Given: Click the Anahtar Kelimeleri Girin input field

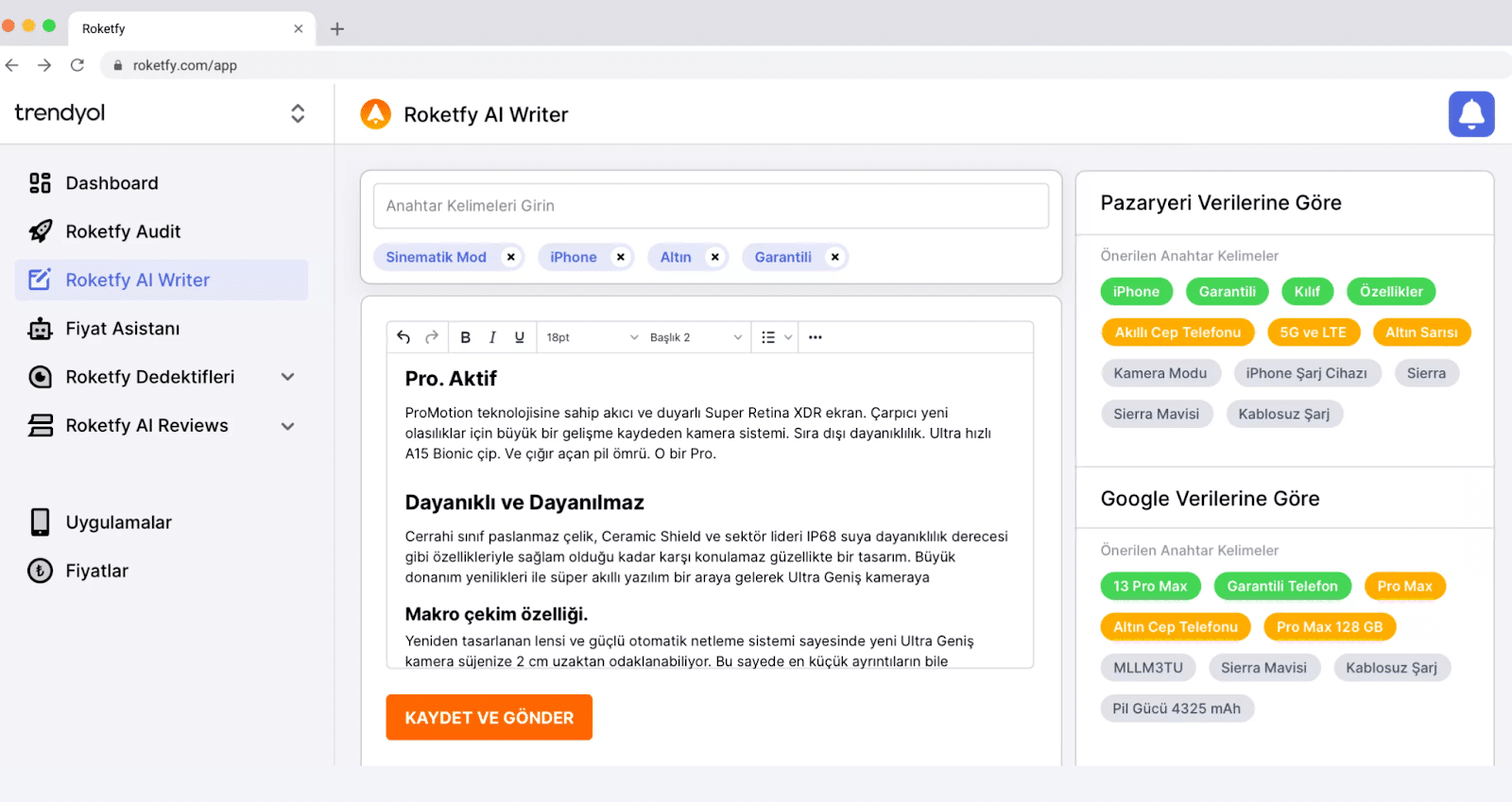Looking at the screenshot, I should click(x=711, y=206).
